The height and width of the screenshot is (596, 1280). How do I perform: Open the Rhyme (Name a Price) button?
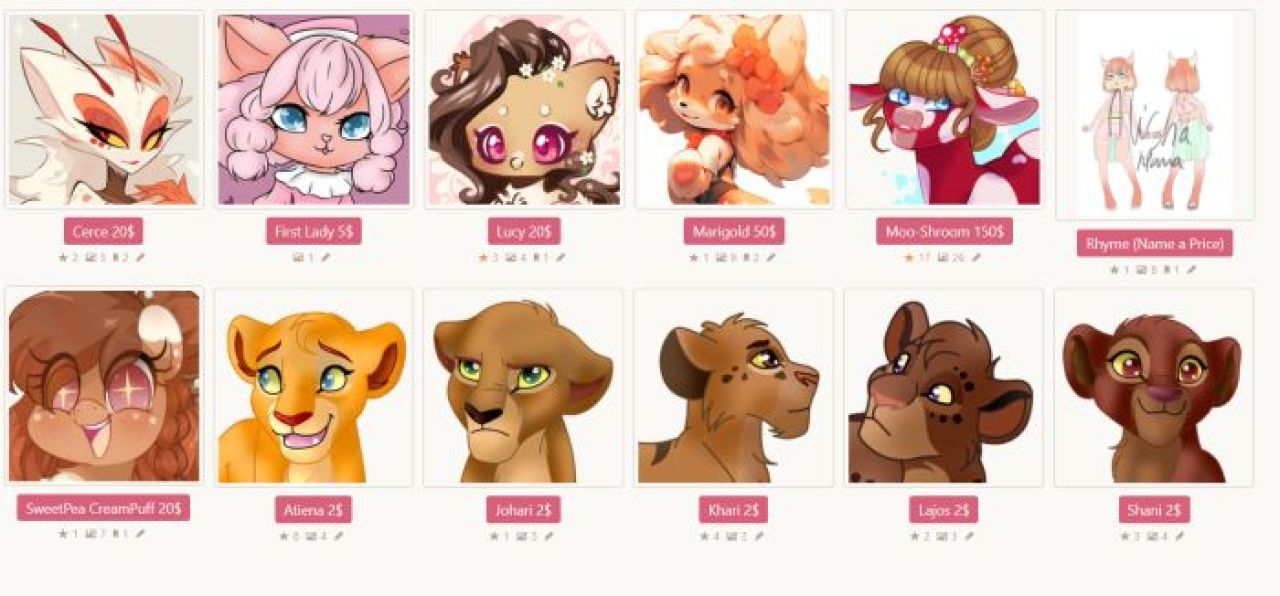[x=1154, y=243]
